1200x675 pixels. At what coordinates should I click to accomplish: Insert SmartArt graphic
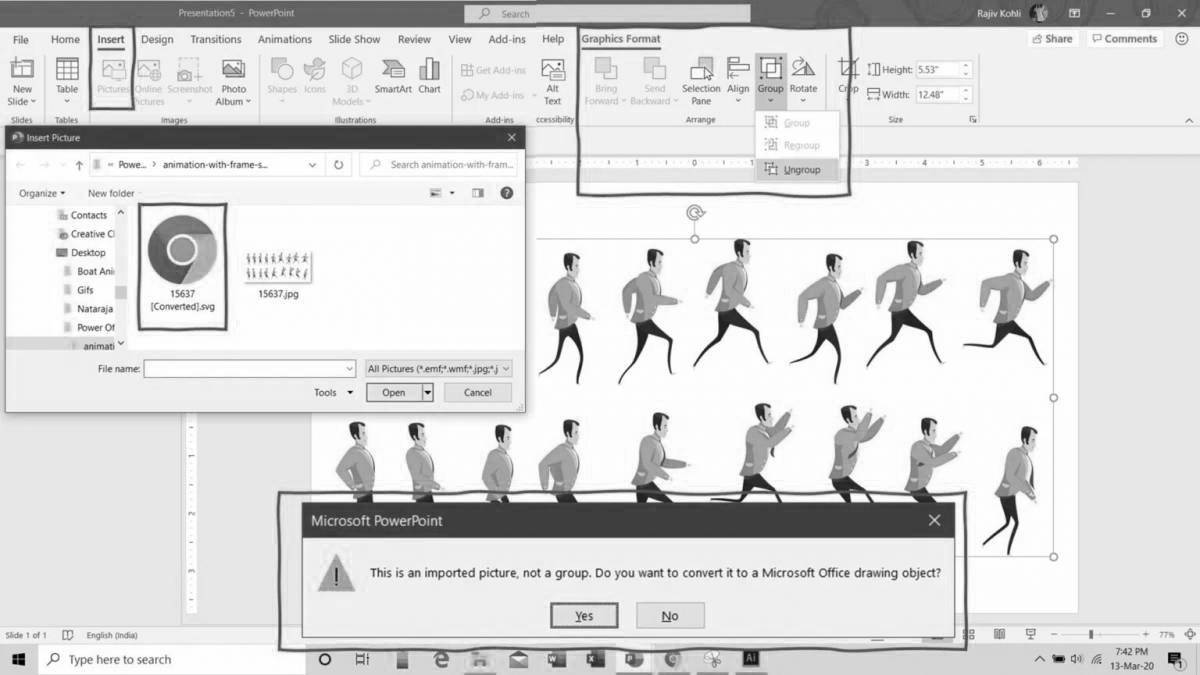(392, 75)
